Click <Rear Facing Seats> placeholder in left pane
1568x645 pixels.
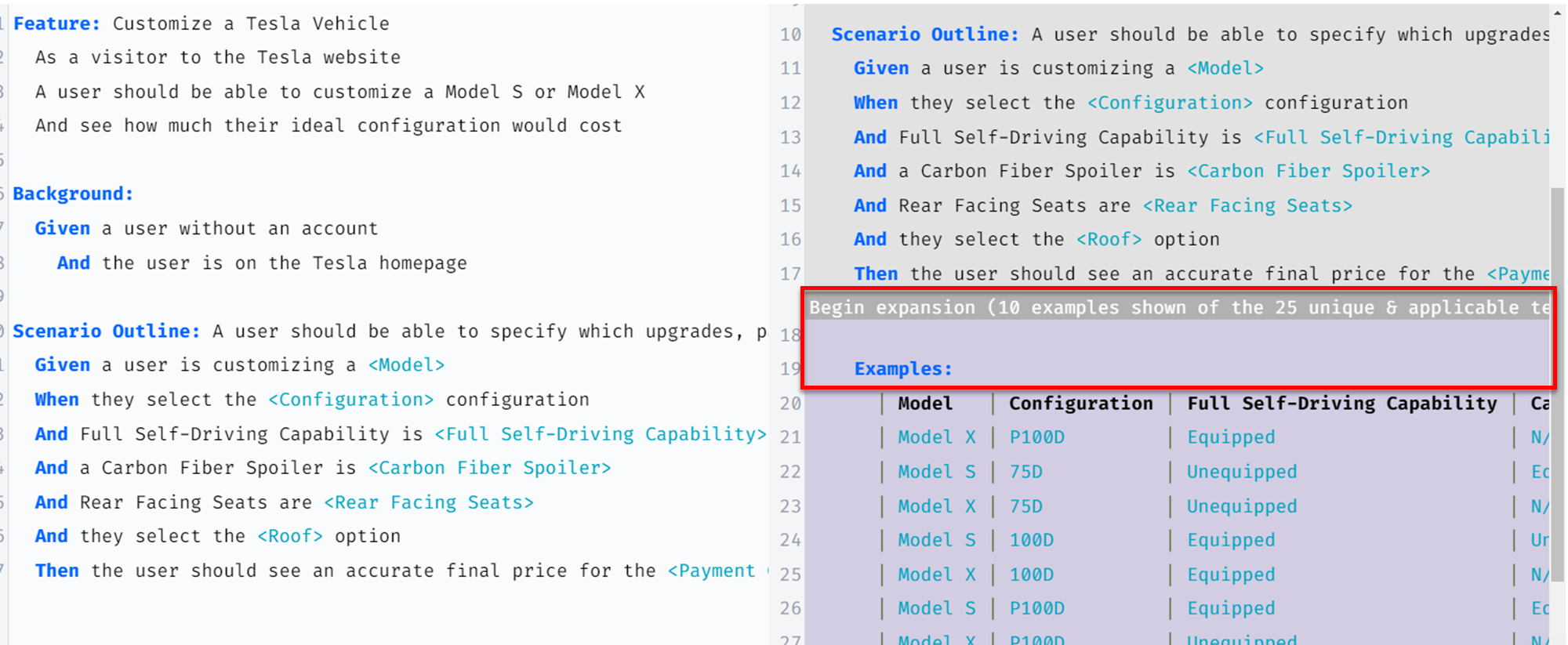coord(429,502)
